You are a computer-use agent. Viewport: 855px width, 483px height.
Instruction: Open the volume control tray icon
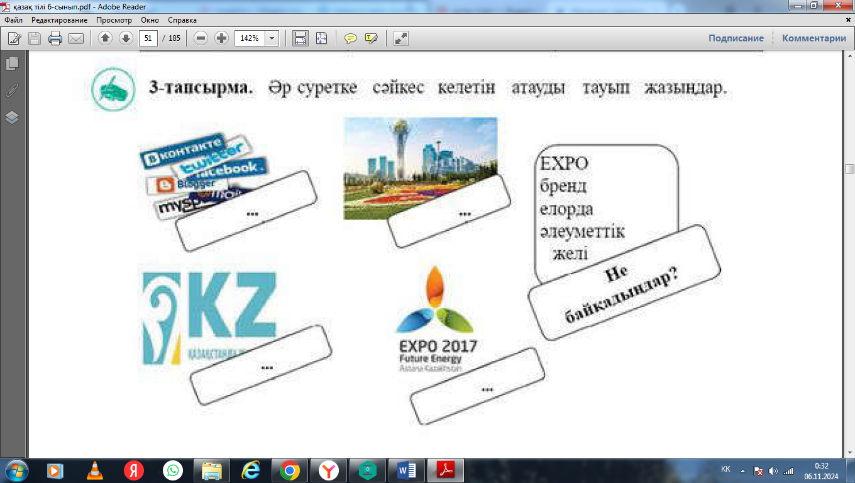pos(773,471)
